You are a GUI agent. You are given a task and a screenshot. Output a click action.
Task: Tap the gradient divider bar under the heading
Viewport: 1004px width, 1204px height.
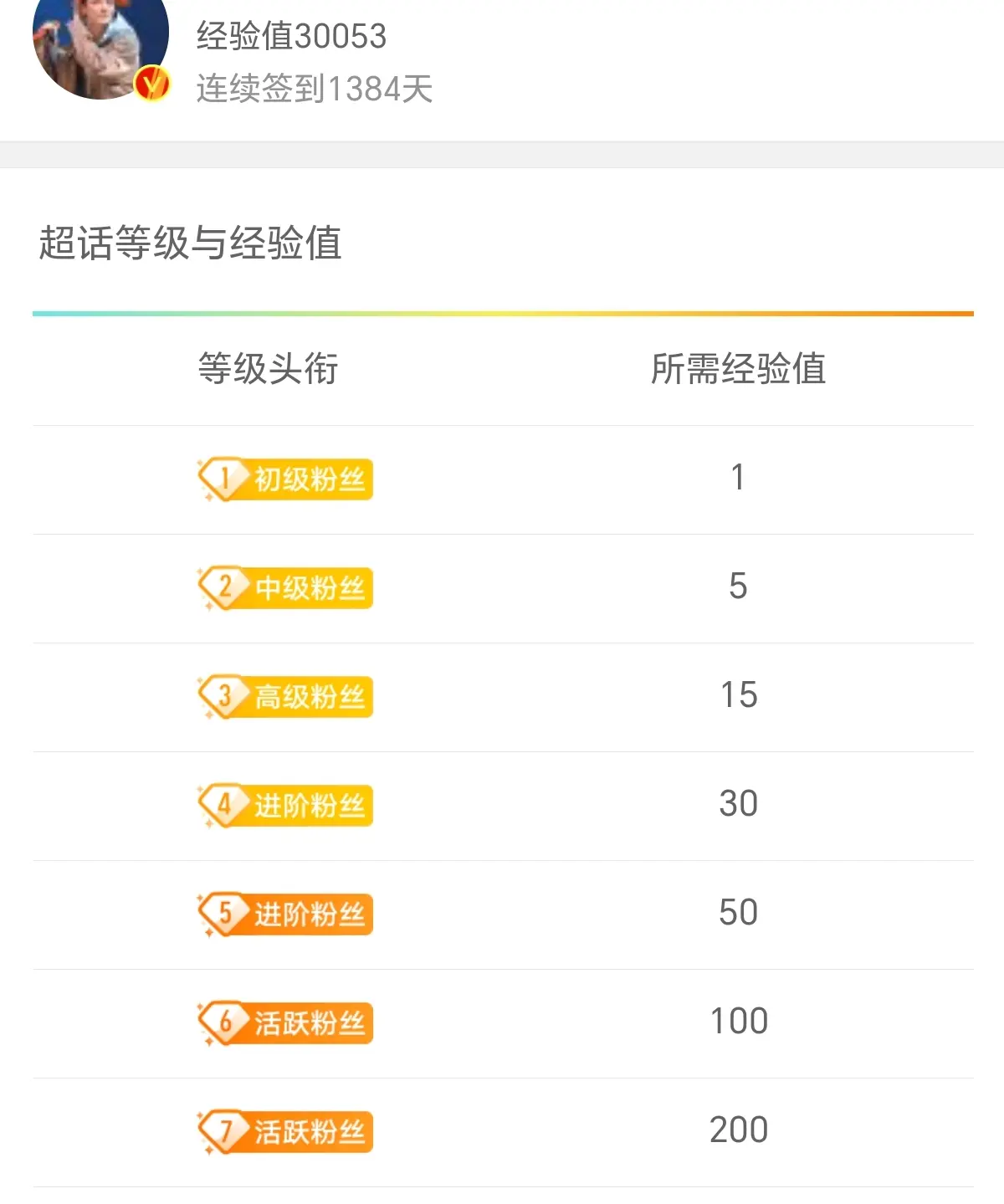(503, 314)
